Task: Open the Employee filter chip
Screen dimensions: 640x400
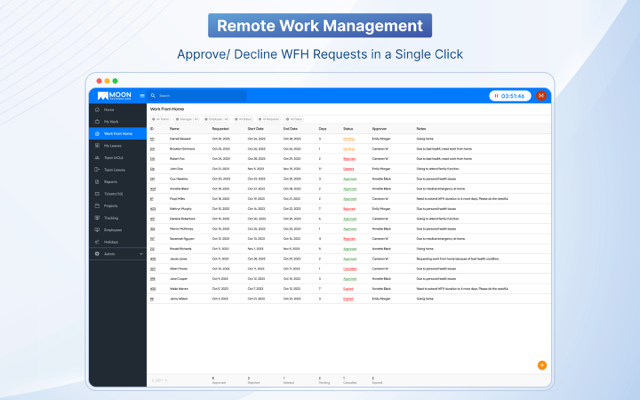Action: click(x=217, y=119)
